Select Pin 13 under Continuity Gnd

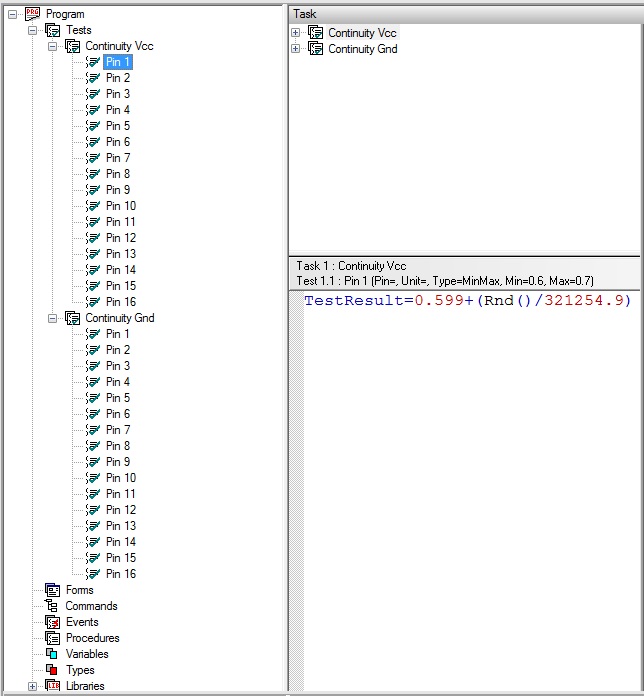coord(121,526)
